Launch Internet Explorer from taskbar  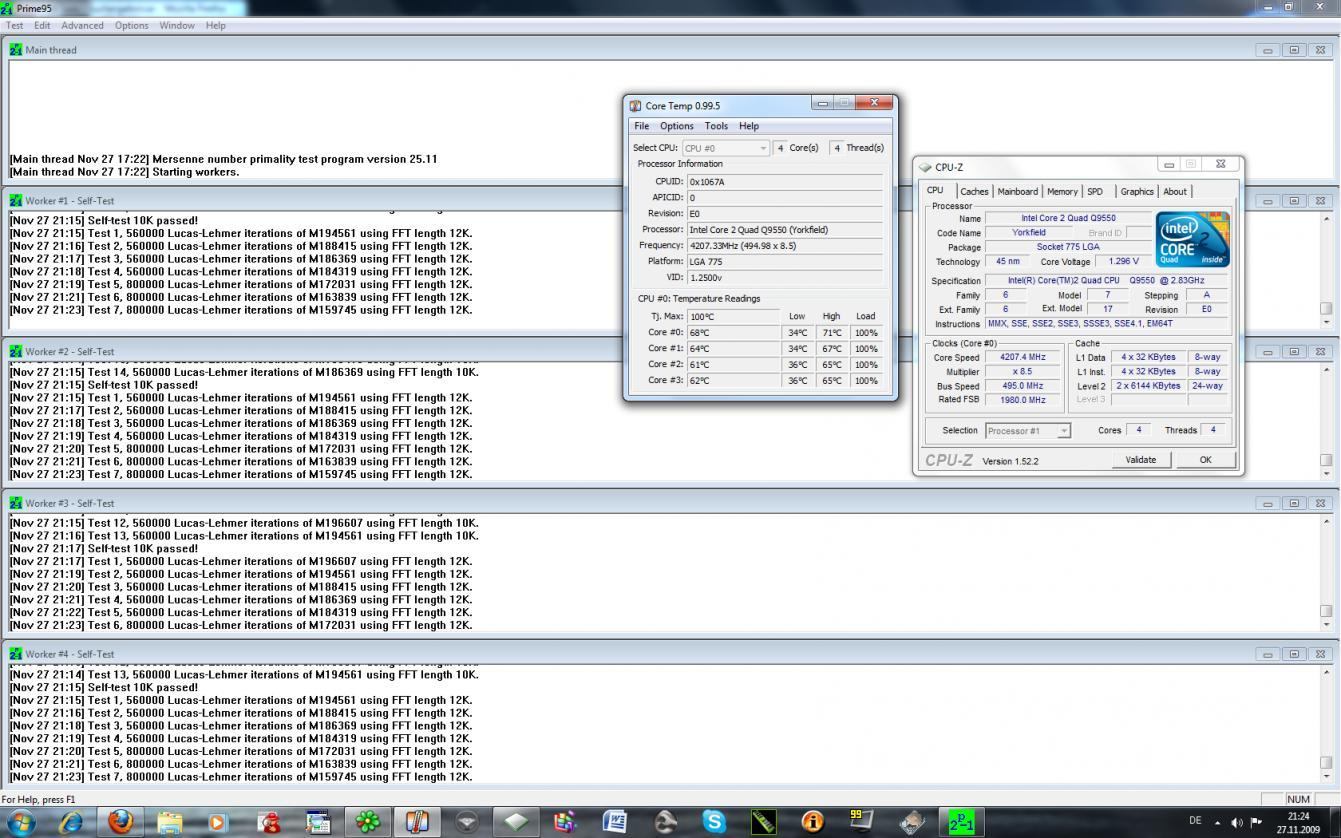71,822
